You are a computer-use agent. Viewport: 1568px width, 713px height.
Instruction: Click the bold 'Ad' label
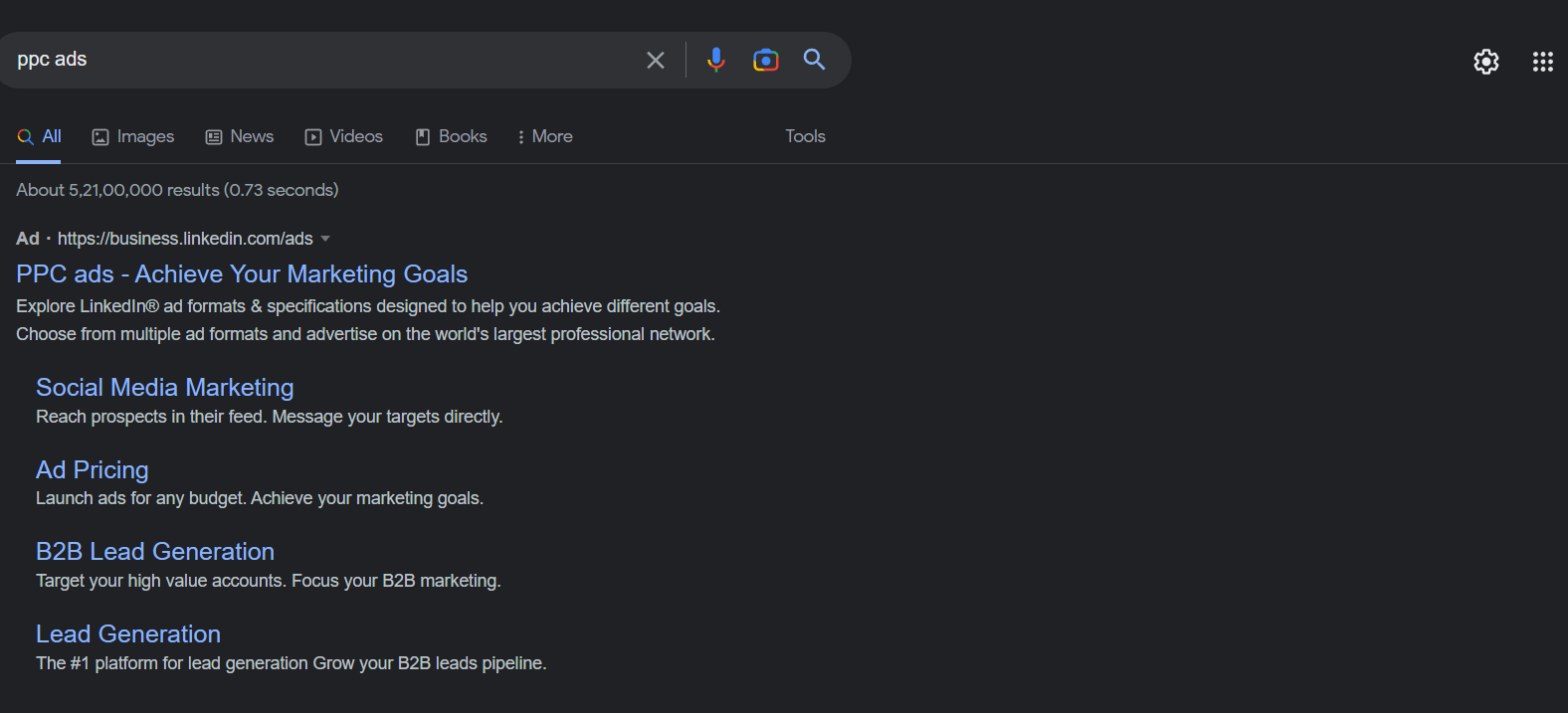click(28, 239)
